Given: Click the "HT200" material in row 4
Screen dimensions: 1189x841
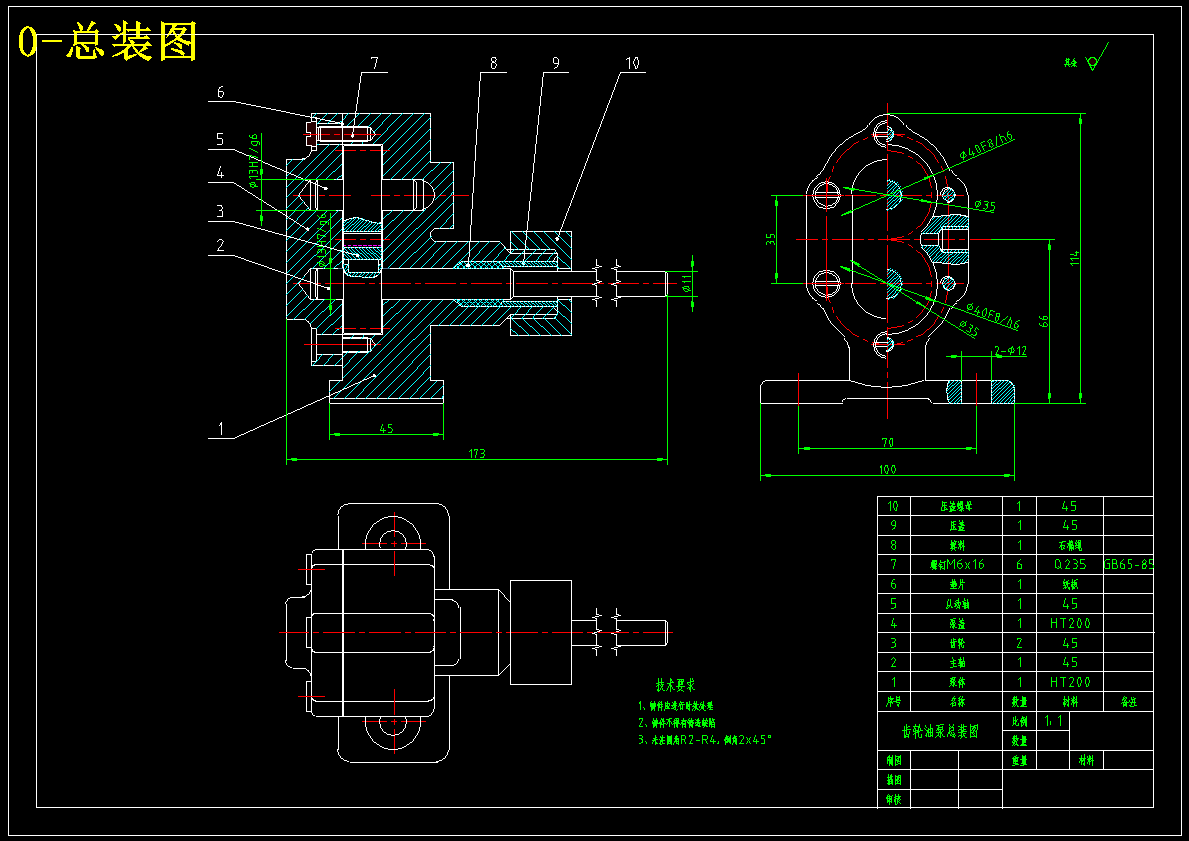Looking at the screenshot, I should (1070, 623).
